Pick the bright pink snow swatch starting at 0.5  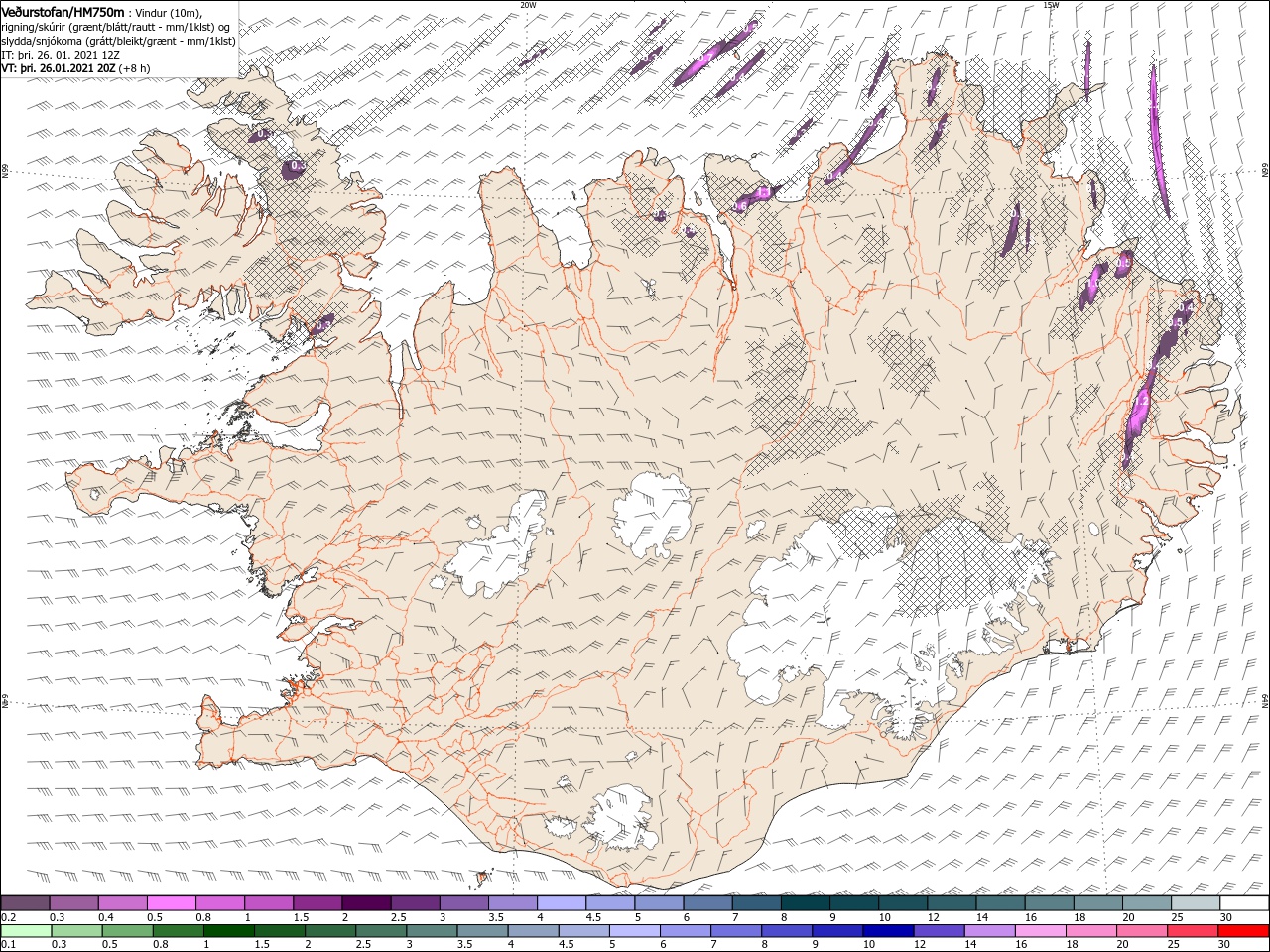[171, 903]
